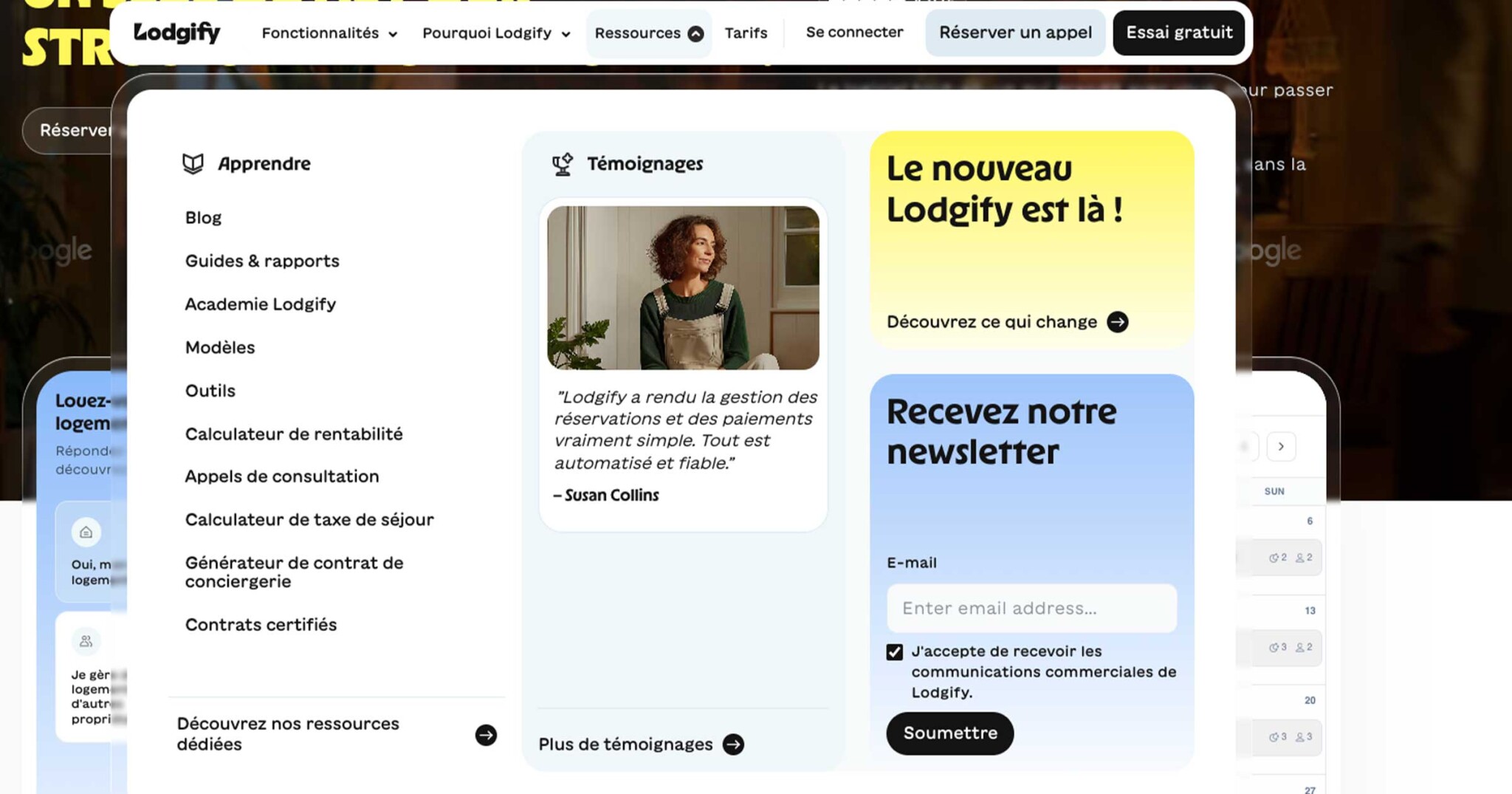Click the Essai gratuit button
The width and height of the screenshot is (1512, 794).
1179,32
